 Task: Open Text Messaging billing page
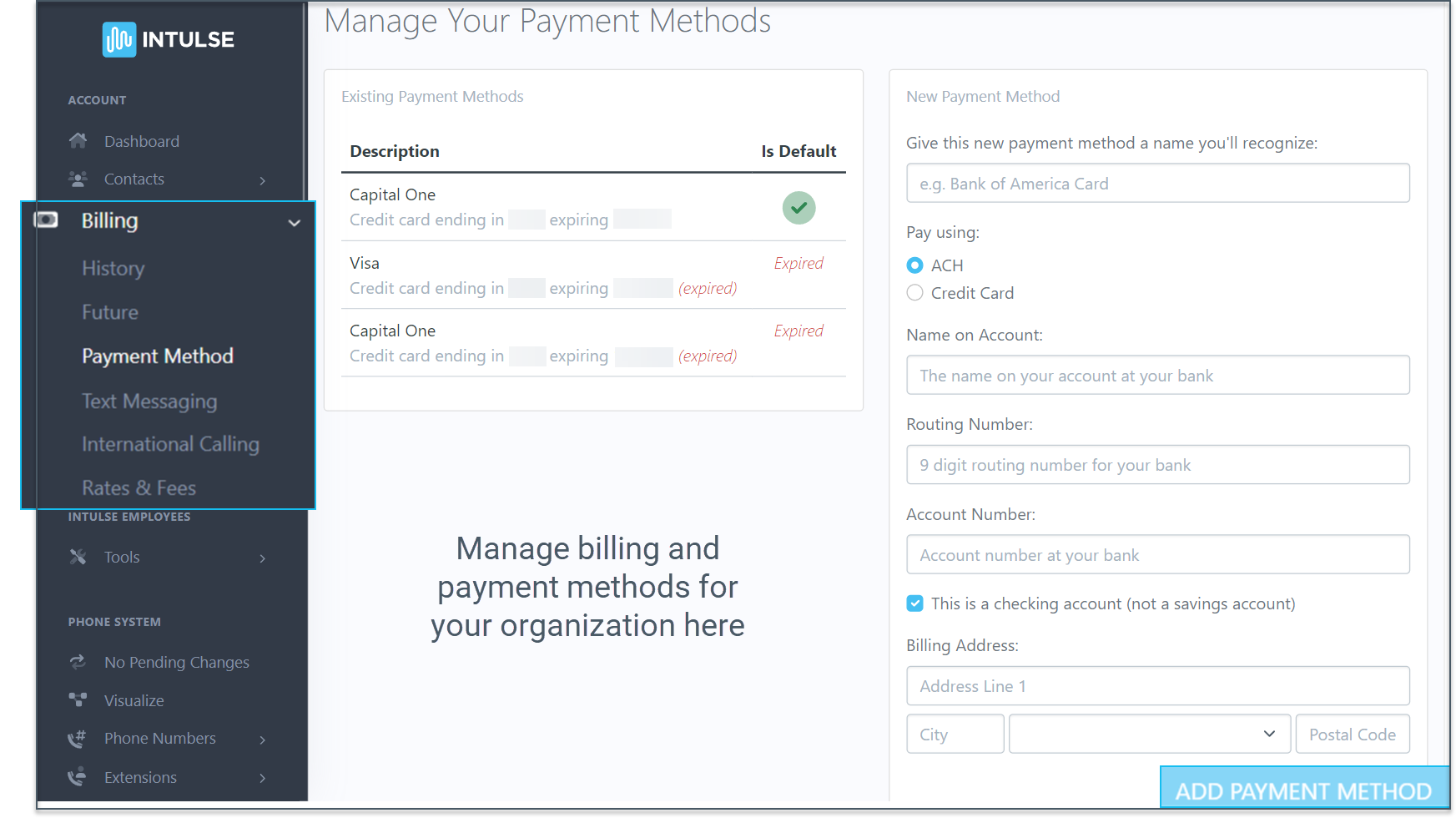(149, 401)
